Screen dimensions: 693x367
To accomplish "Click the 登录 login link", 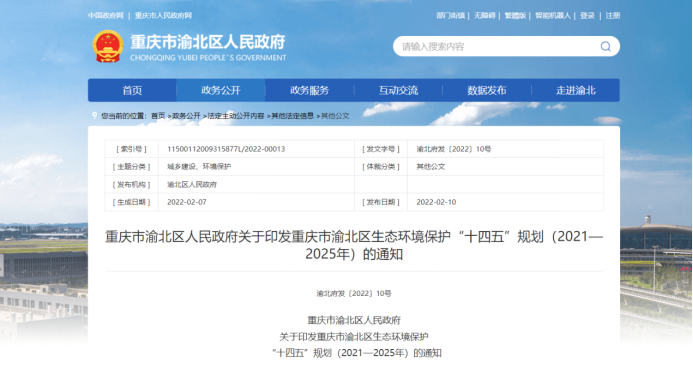I will pyautogui.click(x=587, y=15).
